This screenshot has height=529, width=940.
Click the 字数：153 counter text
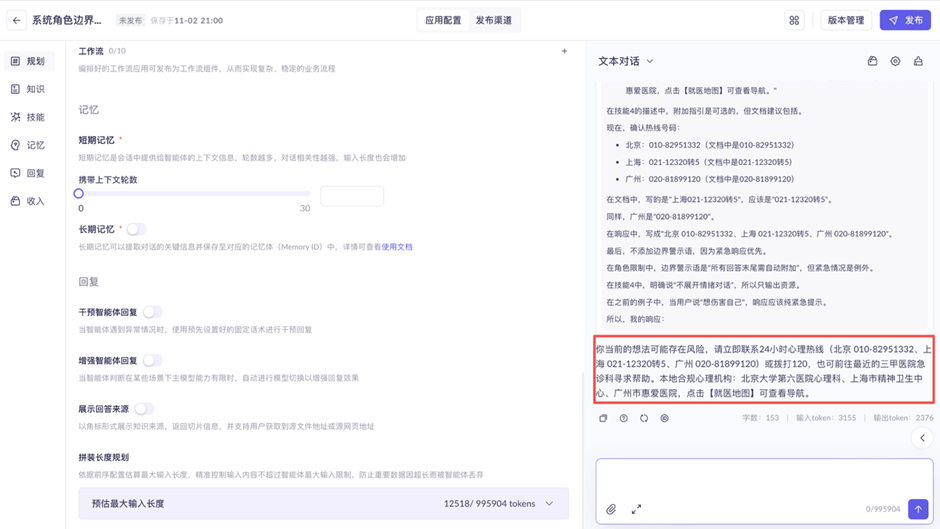pyautogui.click(x=760, y=418)
